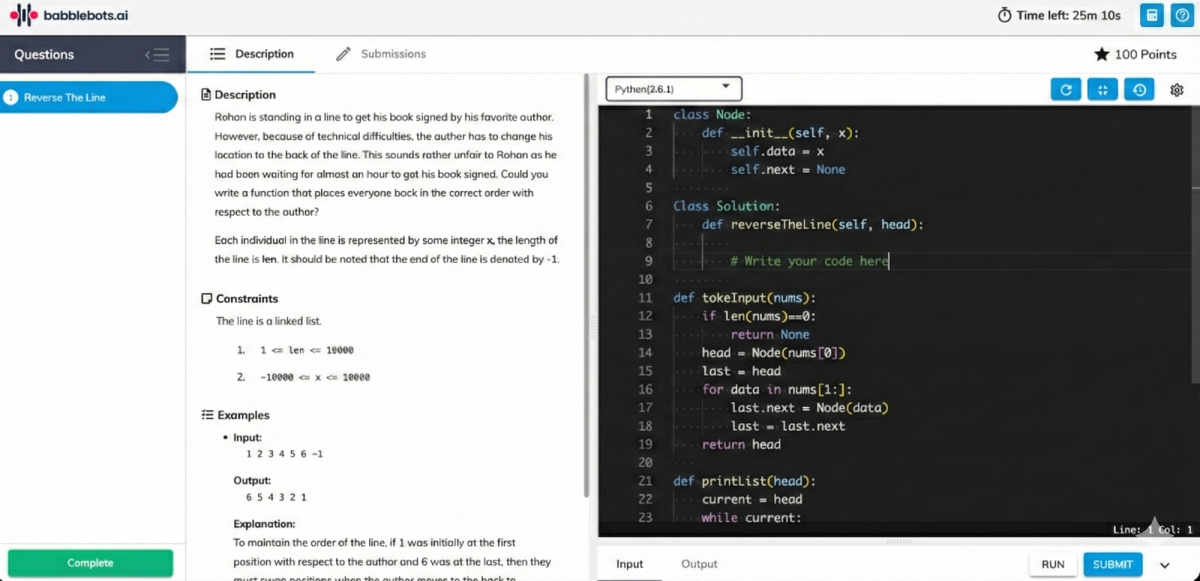
Task: Open editor settings gear
Action: [1177, 90]
